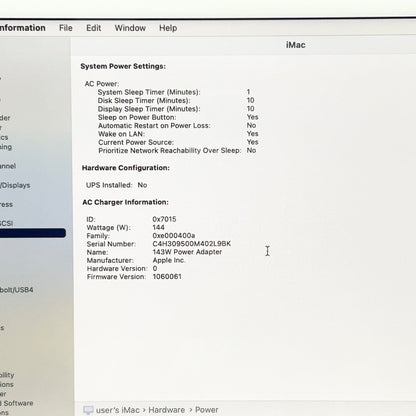Click the "iMac" window title

click(296, 45)
